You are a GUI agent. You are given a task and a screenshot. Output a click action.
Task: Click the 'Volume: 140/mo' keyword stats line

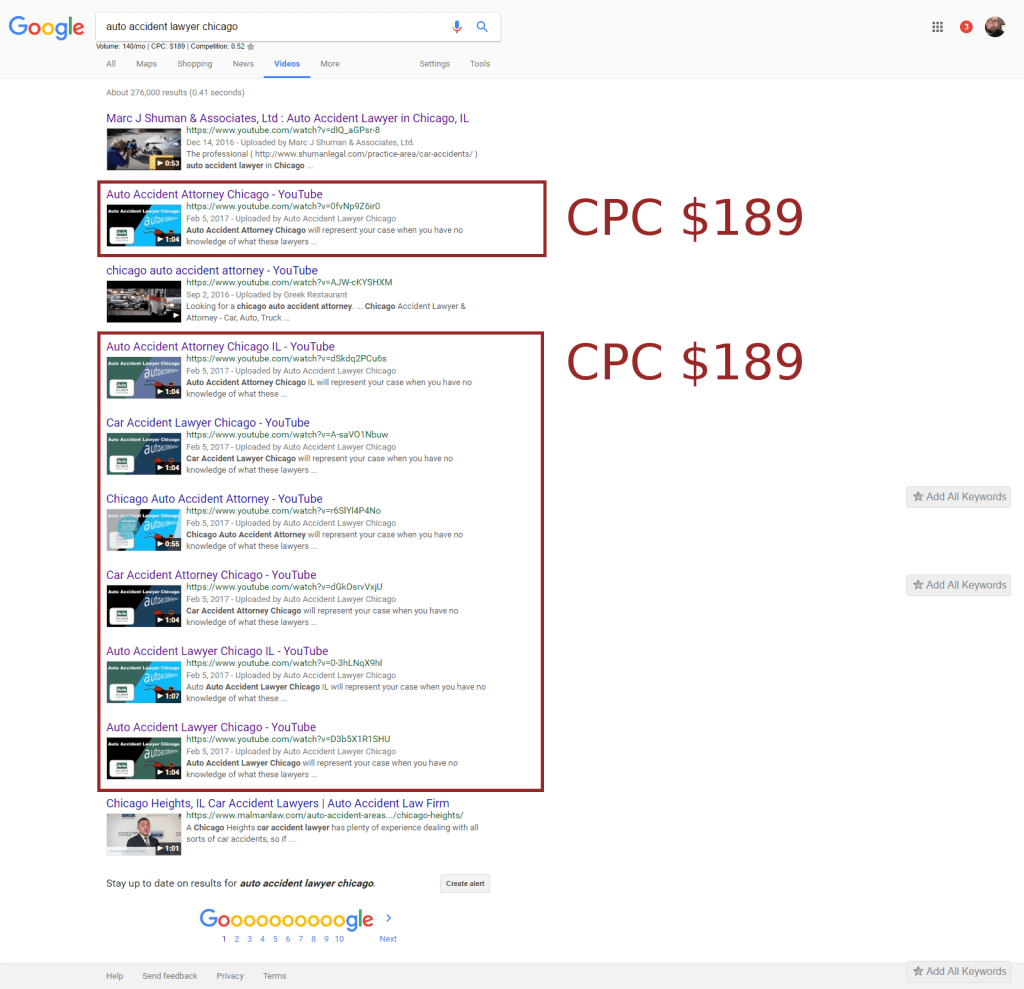pos(170,46)
